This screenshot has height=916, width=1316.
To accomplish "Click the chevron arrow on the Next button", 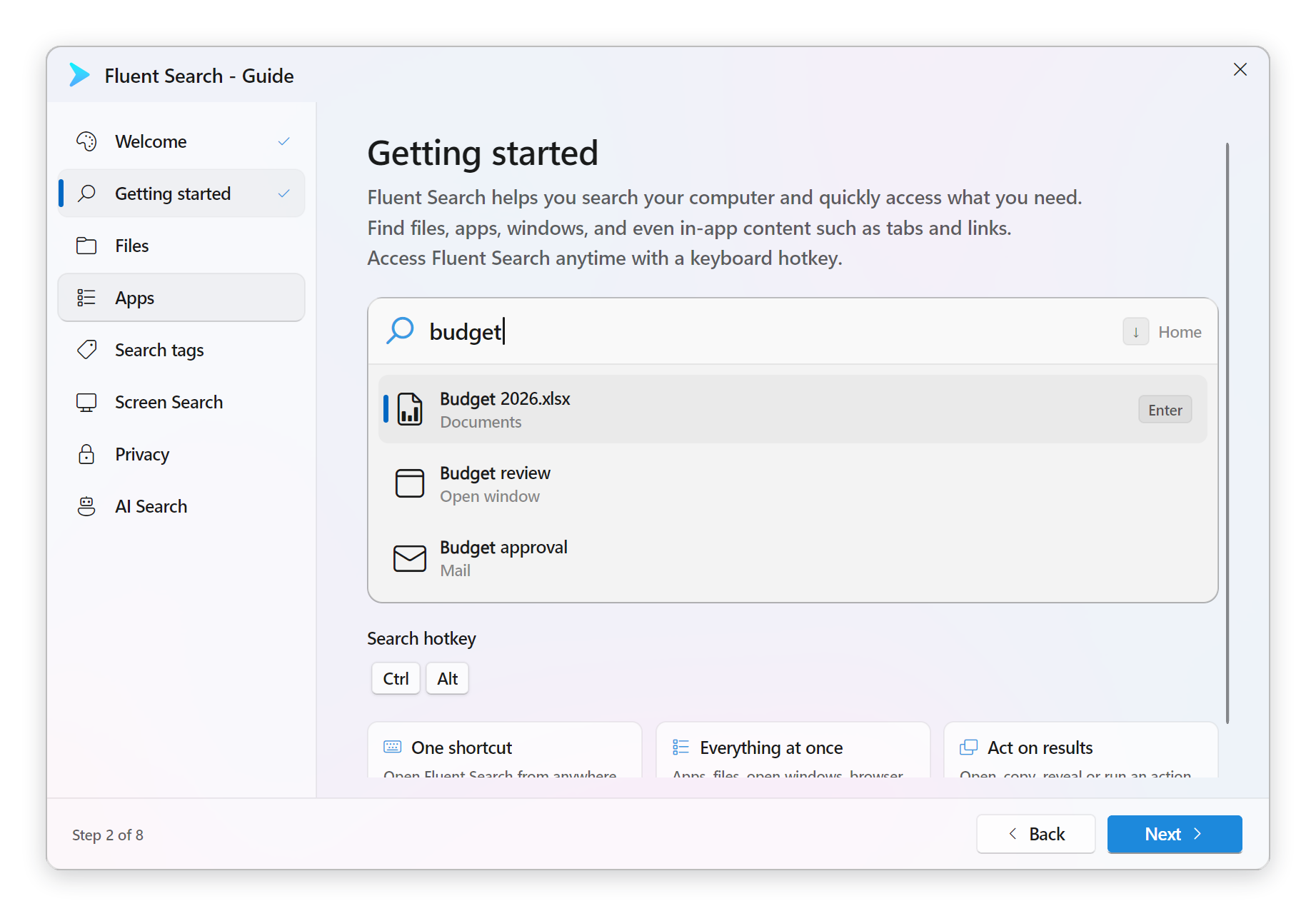I will coord(1197,834).
